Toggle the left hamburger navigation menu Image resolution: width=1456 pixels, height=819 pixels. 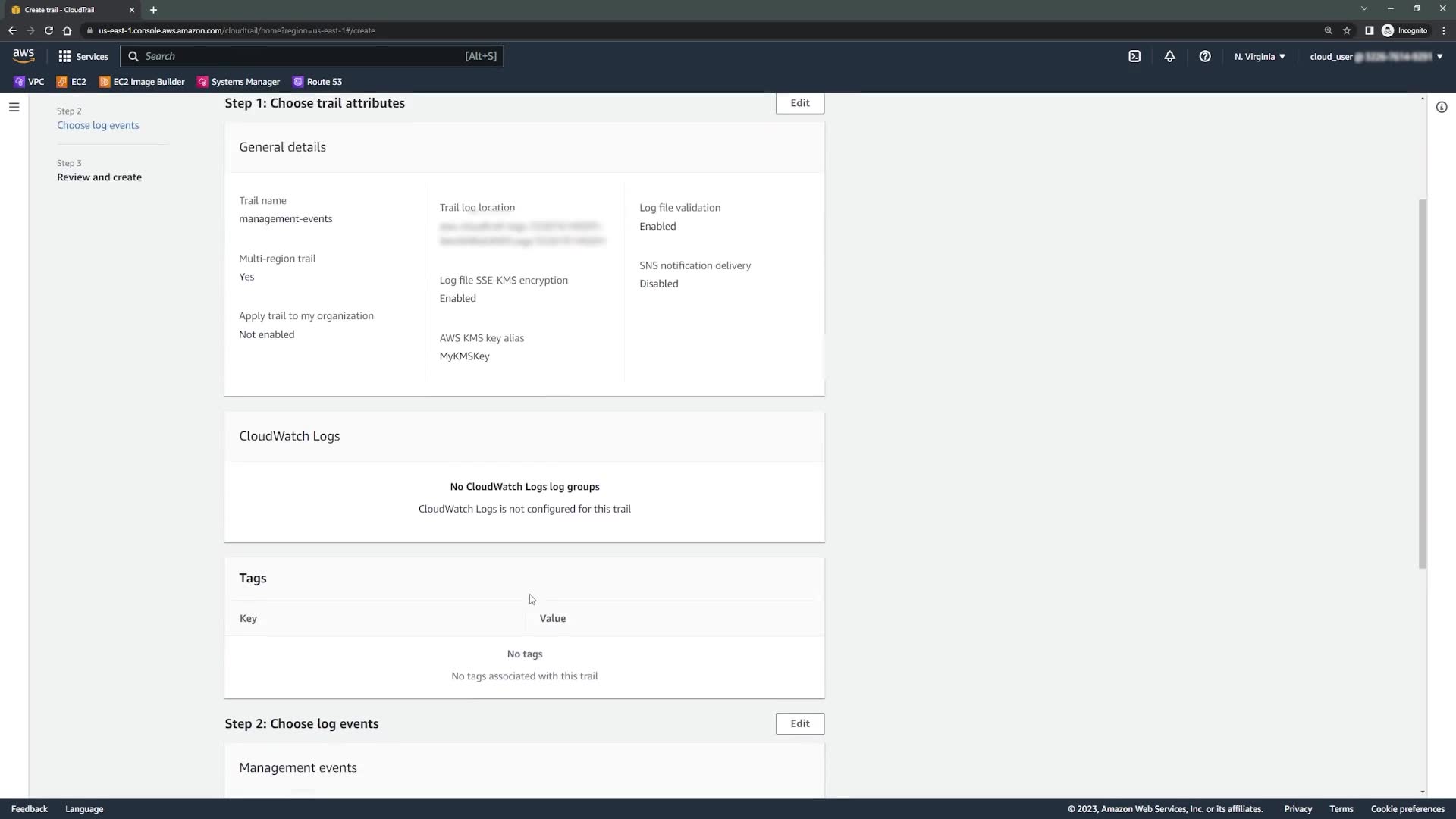[14, 108]
